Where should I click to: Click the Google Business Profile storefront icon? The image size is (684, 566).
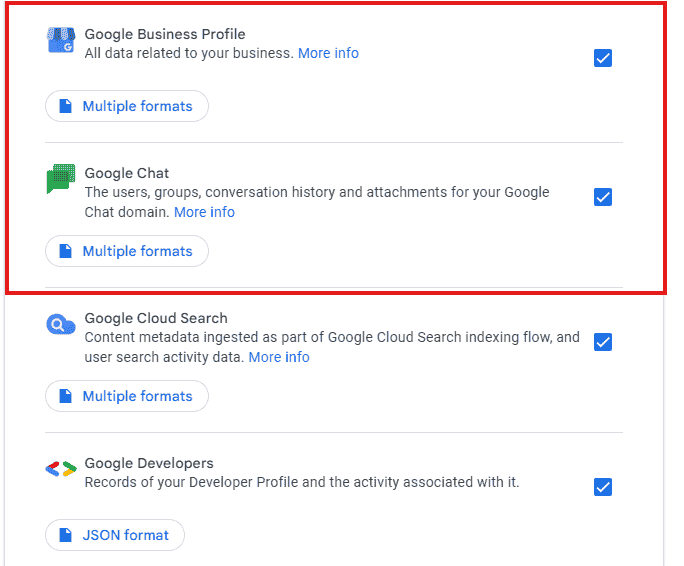[x=61, y=40]
